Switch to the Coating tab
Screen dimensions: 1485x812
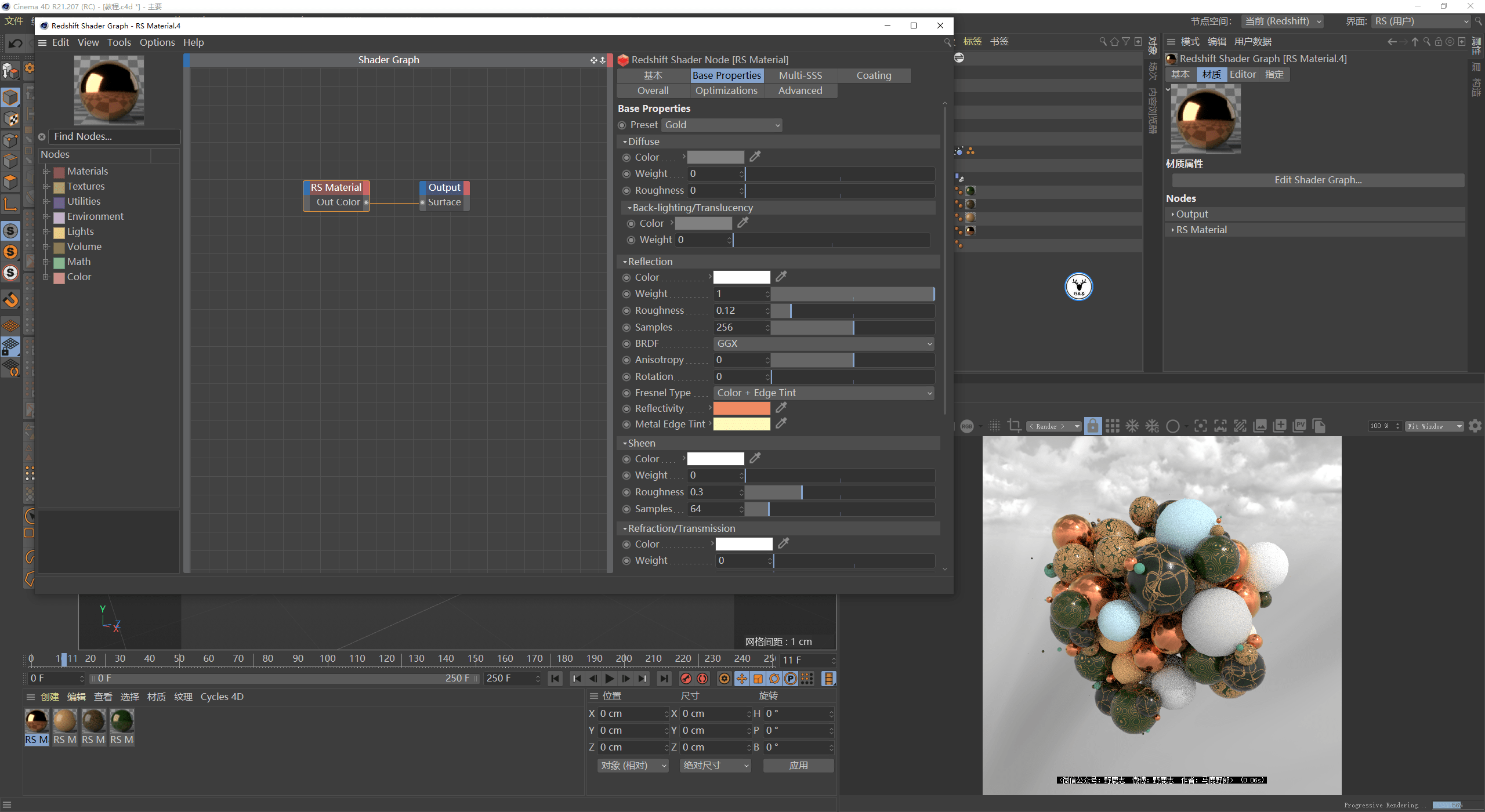click(x=874, y=75)
